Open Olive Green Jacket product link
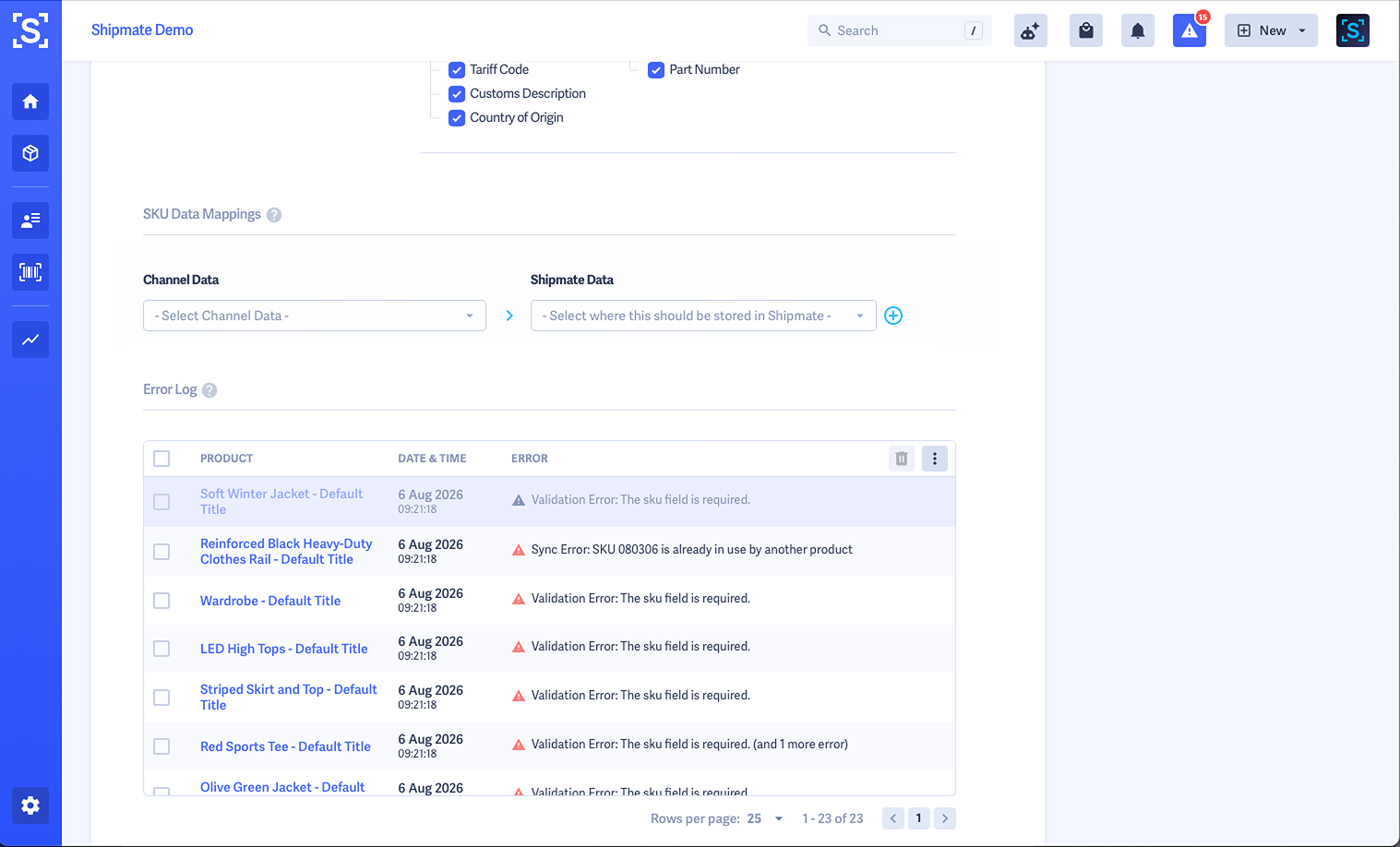 pyautogui.click(x=282, y=787)
